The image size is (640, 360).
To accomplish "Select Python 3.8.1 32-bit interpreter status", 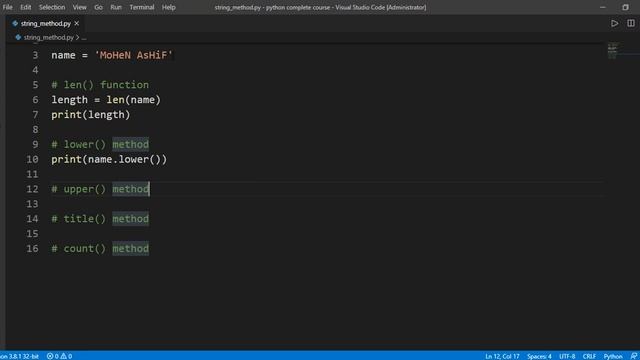I will coord(19,356).
